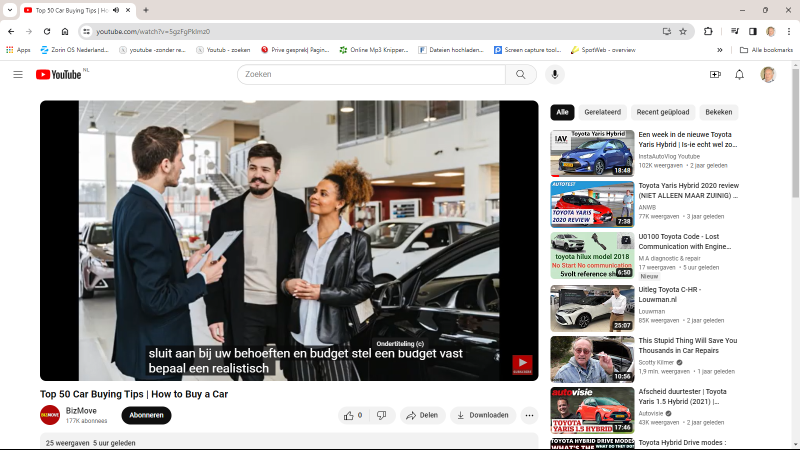The width and height of the screenshot is (800, 450).
Task: Start voice search with the microphone icon
Action: tap(553, 75)
